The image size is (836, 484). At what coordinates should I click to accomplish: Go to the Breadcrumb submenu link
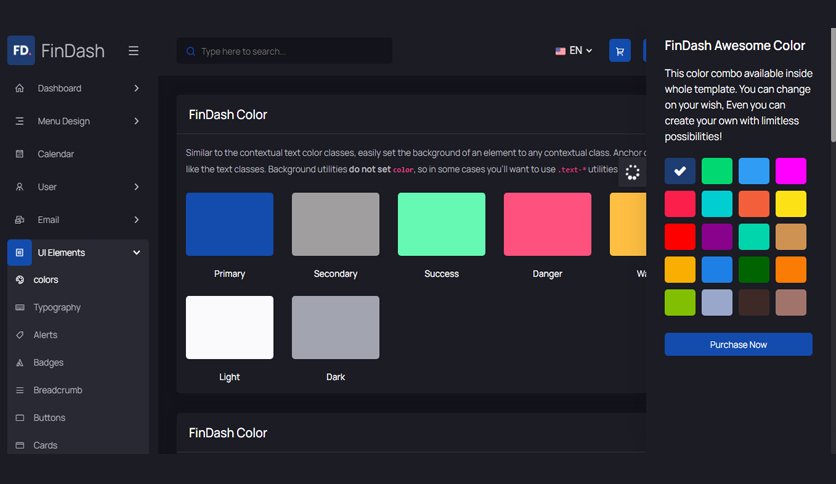58,390
